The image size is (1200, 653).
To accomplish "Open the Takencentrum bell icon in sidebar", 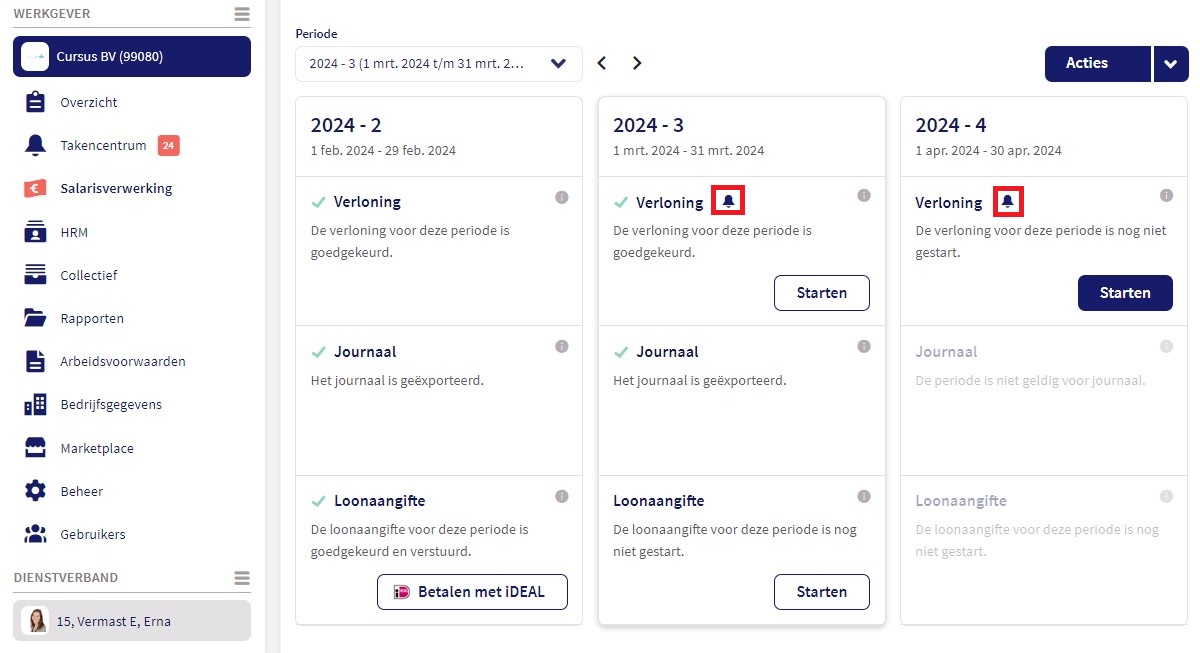I will pyautogui.click(x=33, y=144).
